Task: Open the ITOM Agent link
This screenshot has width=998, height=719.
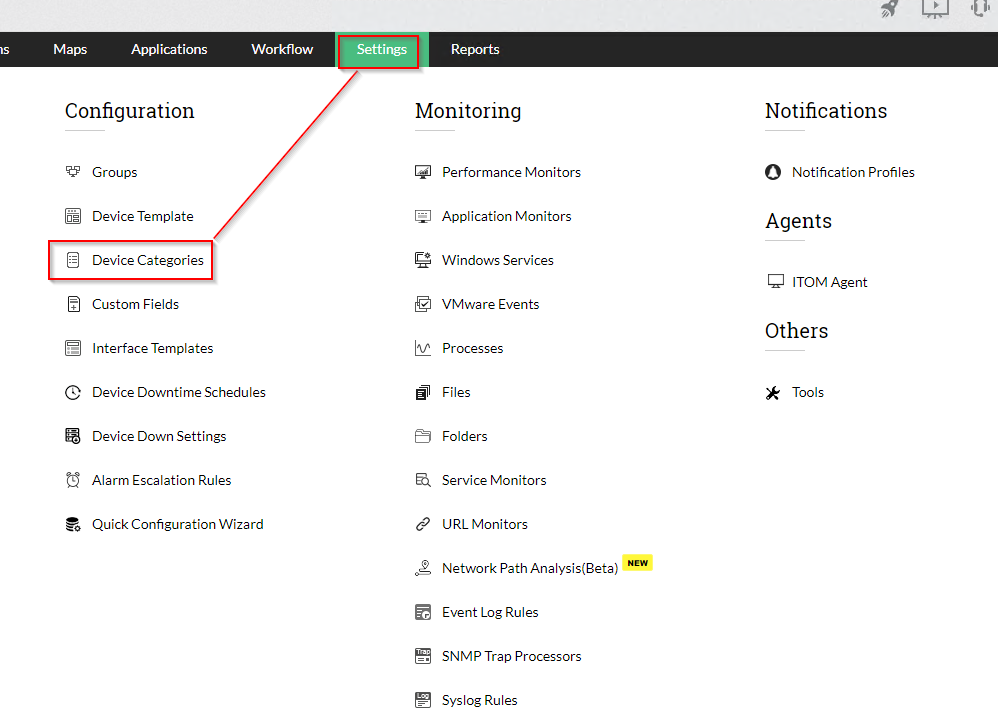Action: pyautogui.click(x=829, y=282)
